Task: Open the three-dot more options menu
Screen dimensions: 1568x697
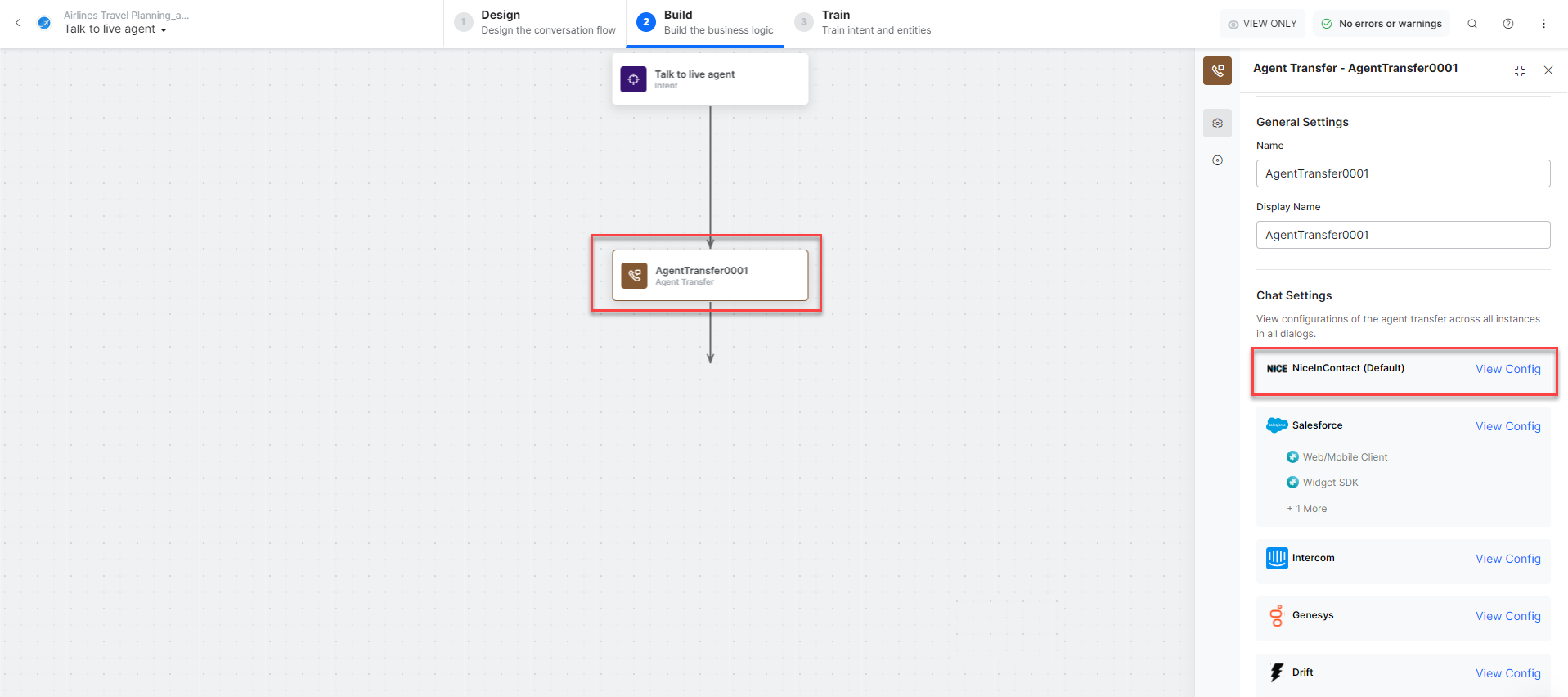Action: pos(1543,24)
